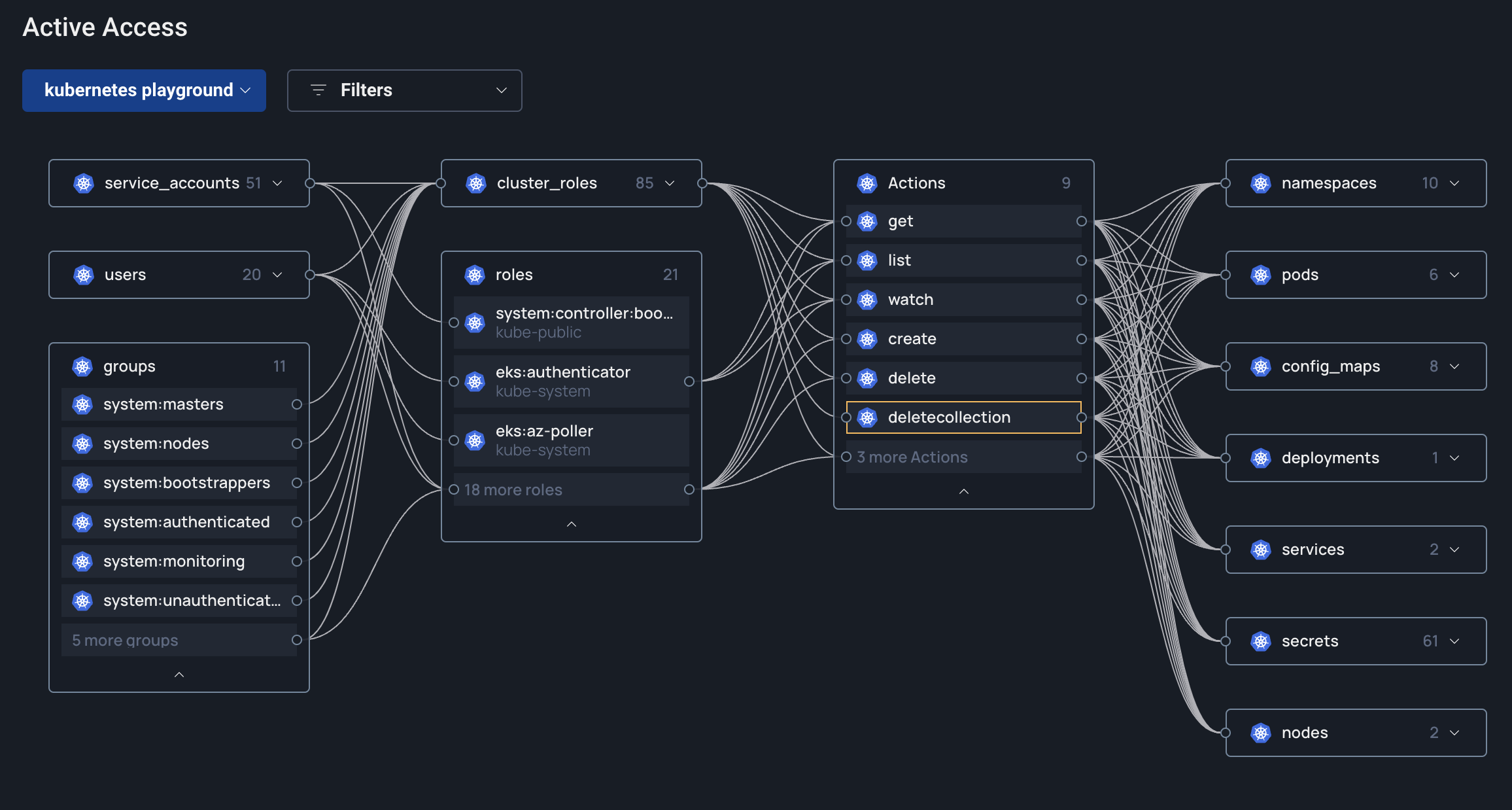
Task: Show 3 more Actions
Action: [x=912, y=457]
